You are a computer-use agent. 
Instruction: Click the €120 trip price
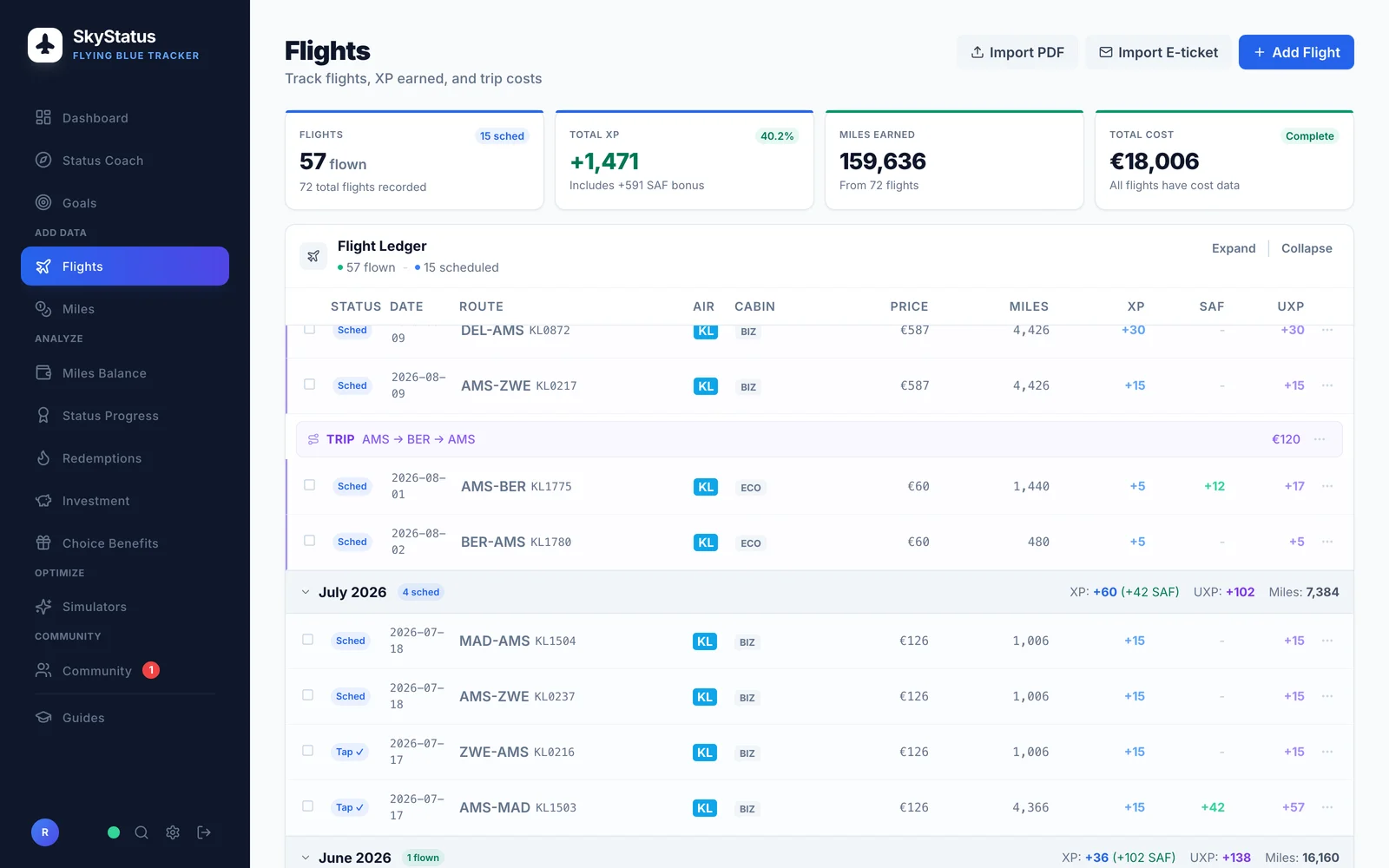1286,439
